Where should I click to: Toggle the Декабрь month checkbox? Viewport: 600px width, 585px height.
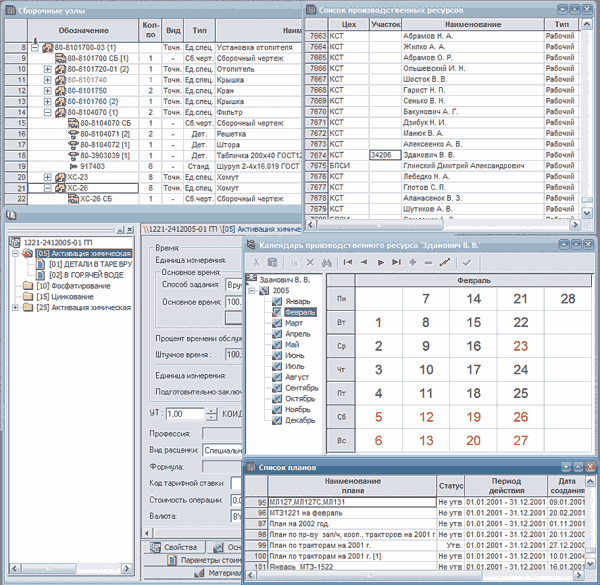pyautogui.click(x=277, y=420)
